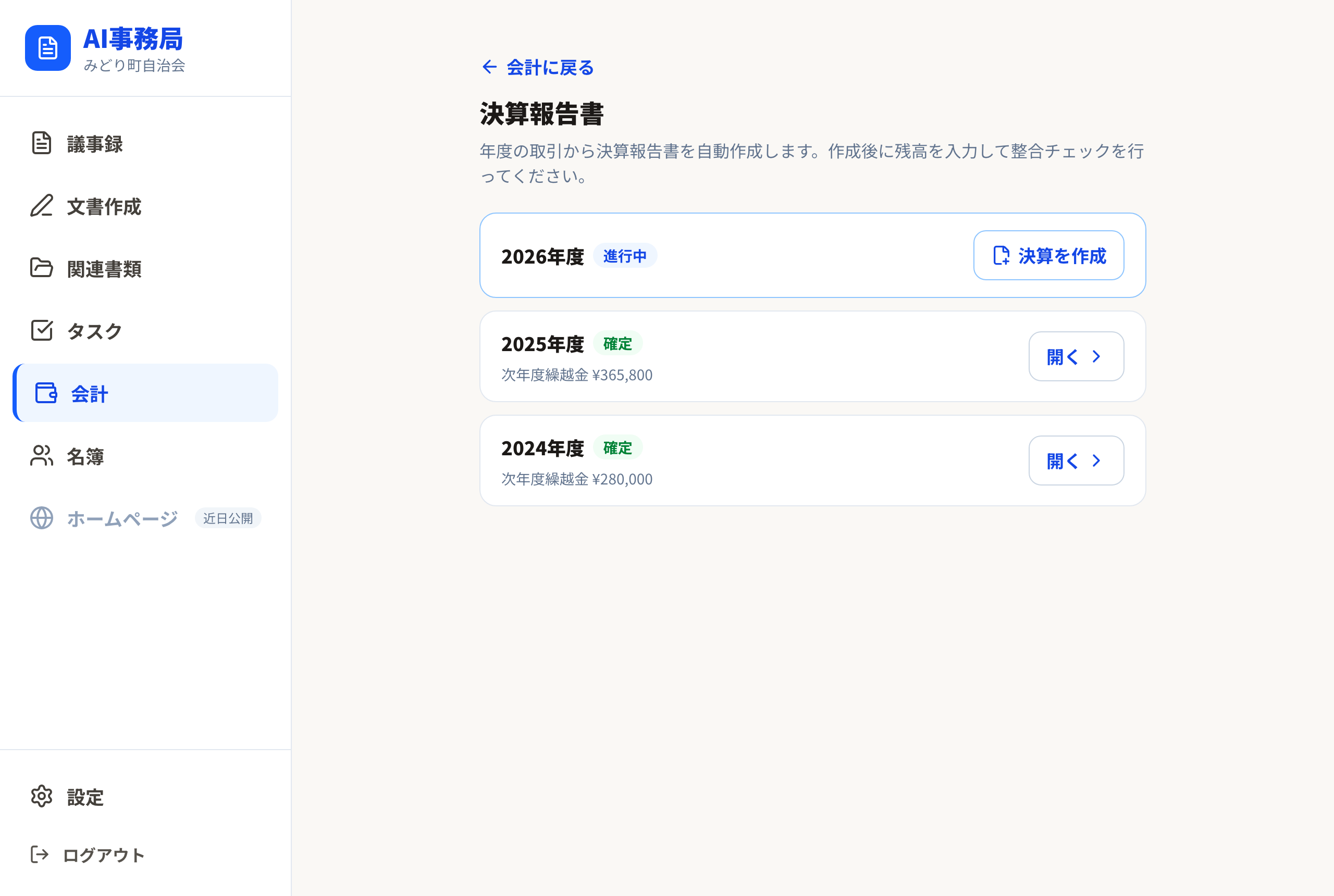Click the 名簿 people icon
1334x896 pixels.
pos(42,455)
